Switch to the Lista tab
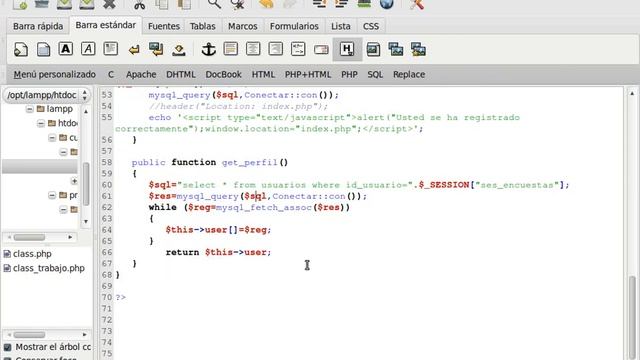Screen dimensions: 640x360 340,26
